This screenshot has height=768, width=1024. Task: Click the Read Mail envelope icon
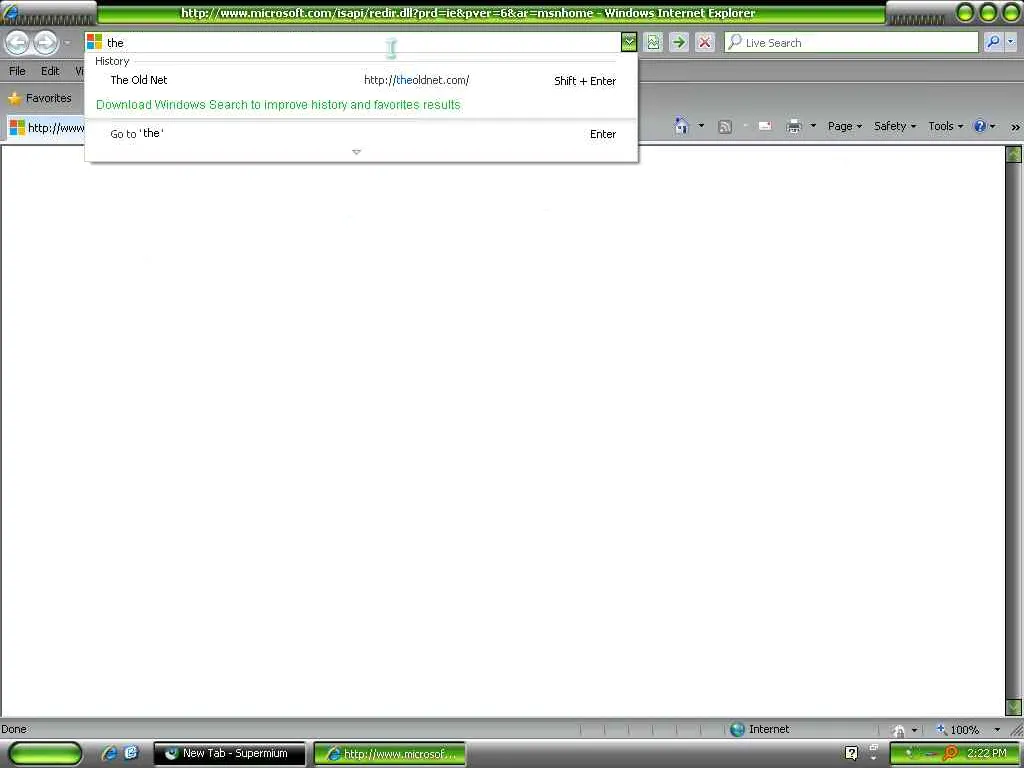pos(765,125)
